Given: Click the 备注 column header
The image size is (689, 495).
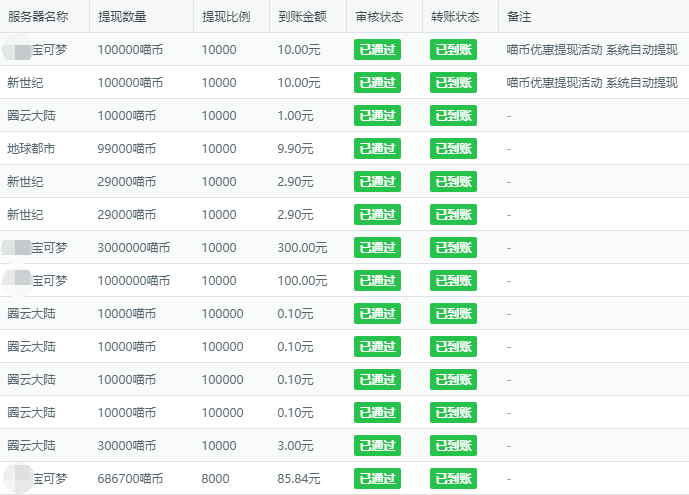Looking at the screenshot, I should [519, 17].
